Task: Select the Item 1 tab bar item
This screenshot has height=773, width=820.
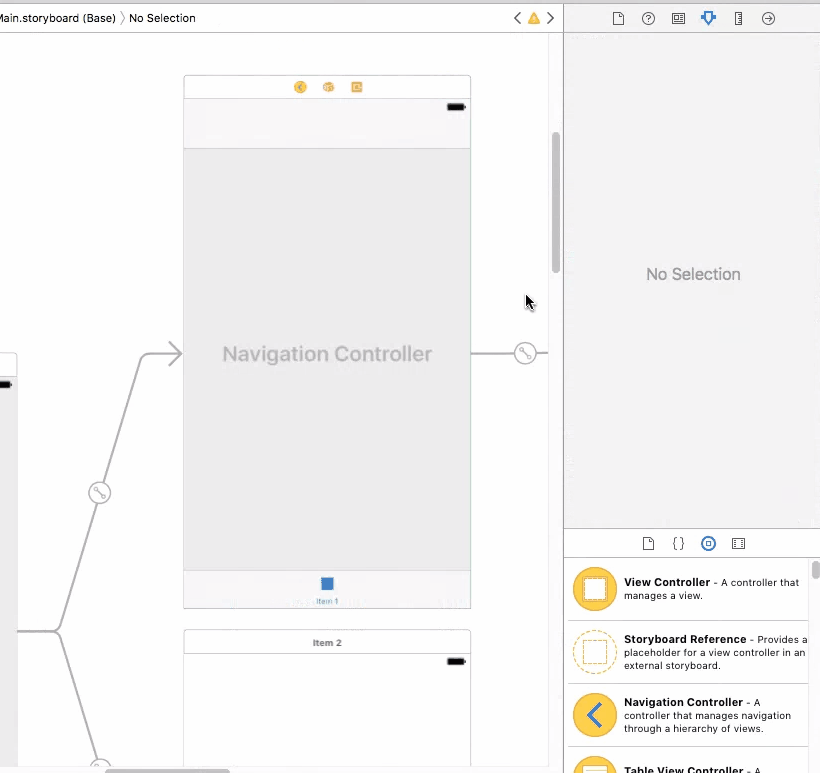Action: (327, 590)
